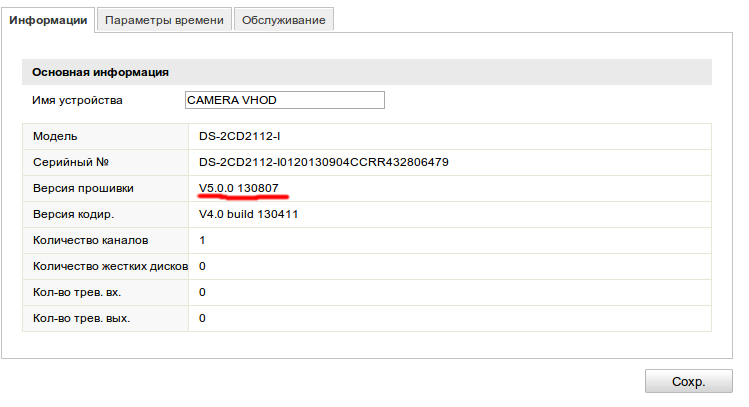Click the Количество жестких дисков label
This screenshot has height=407, width=749.
click(x=110, y=266)
